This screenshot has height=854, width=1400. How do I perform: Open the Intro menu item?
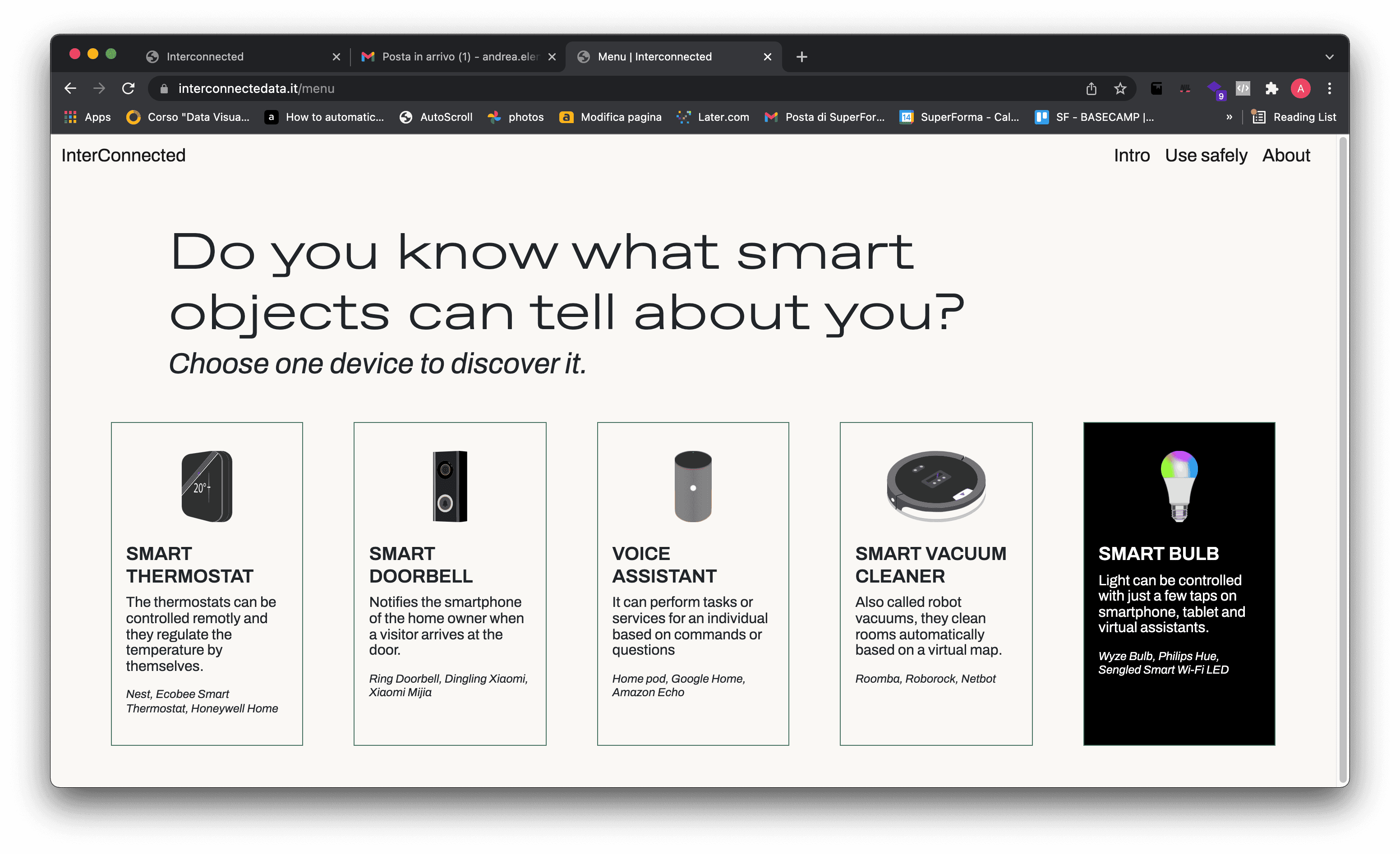[1131, 155]
